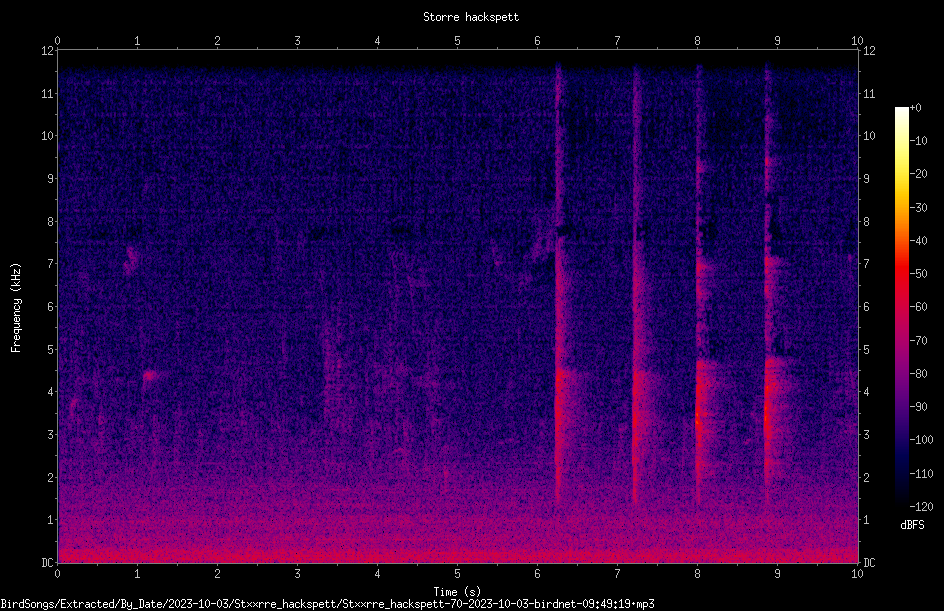Click the 'DC' label on the right frequency axis
Image resolution: width=944 pixels, height=611 pixels.
869,563
